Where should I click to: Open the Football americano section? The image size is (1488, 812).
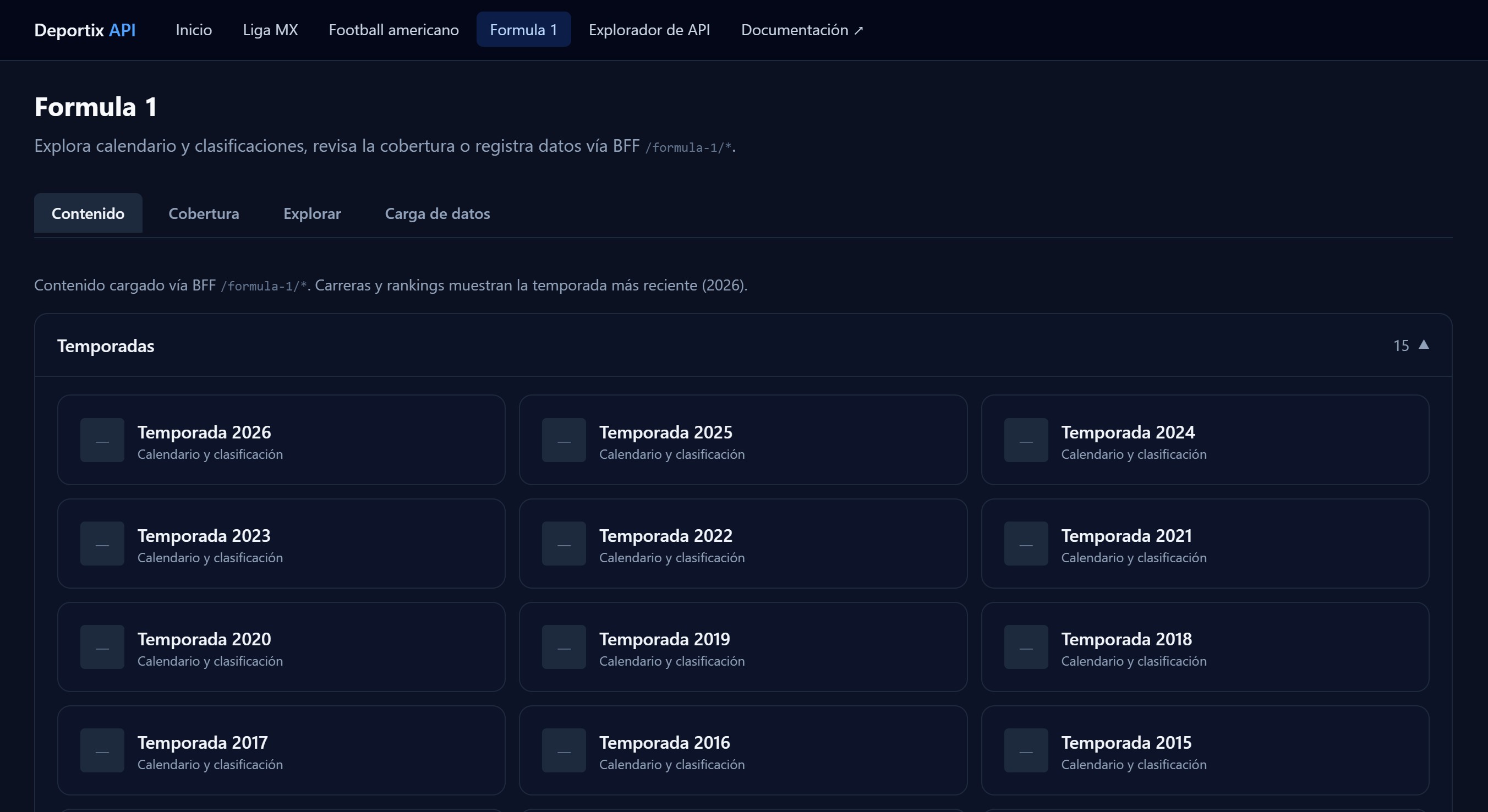pos(393,30)
